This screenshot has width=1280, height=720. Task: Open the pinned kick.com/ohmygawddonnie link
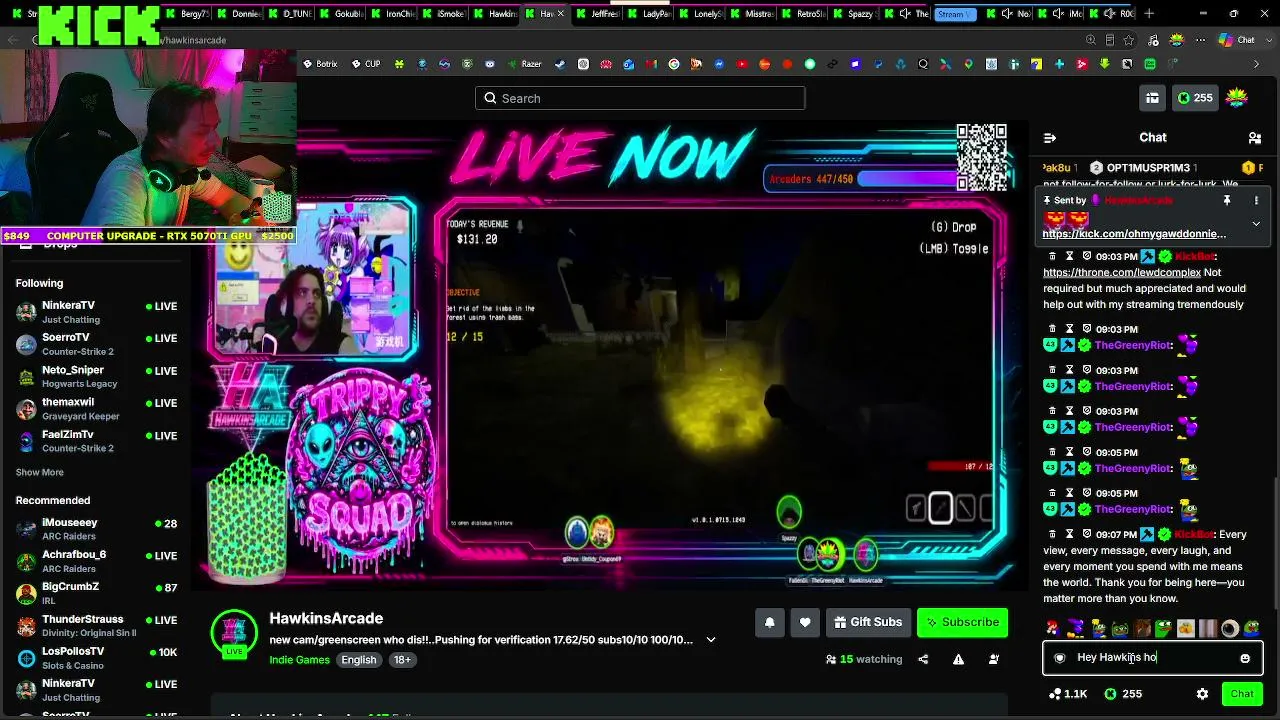click(1134, 234)
